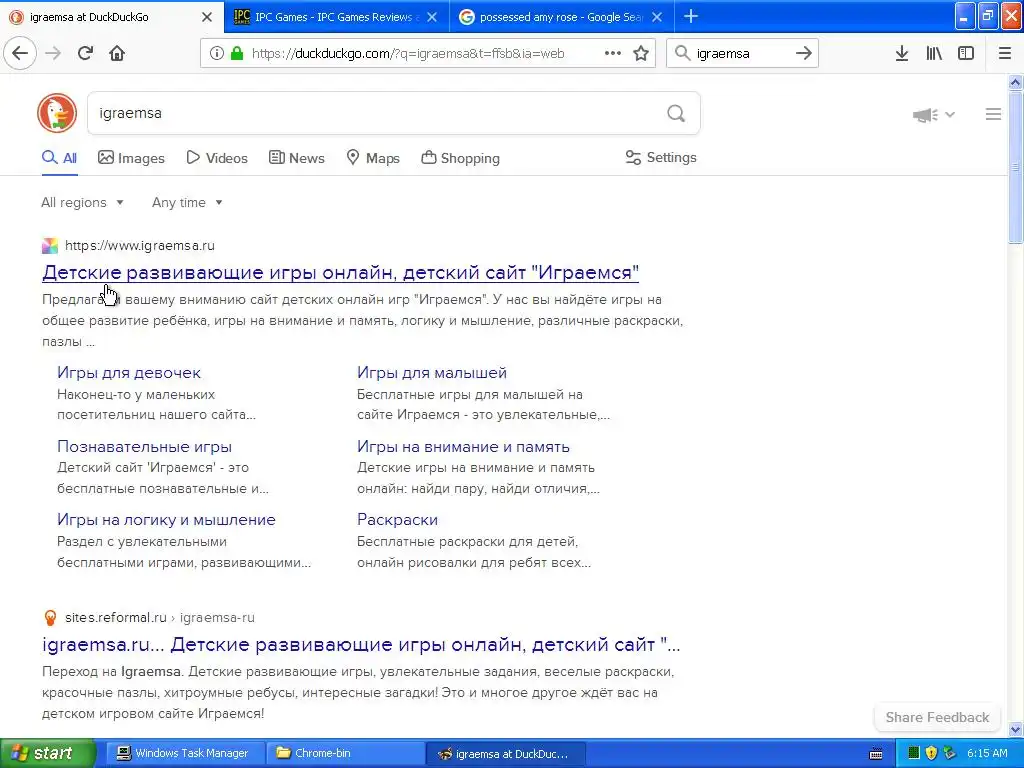This screenshot has width=1024, height=768.
Task: Switch to IPC Games Reviews tab
Action: point(336,17)
